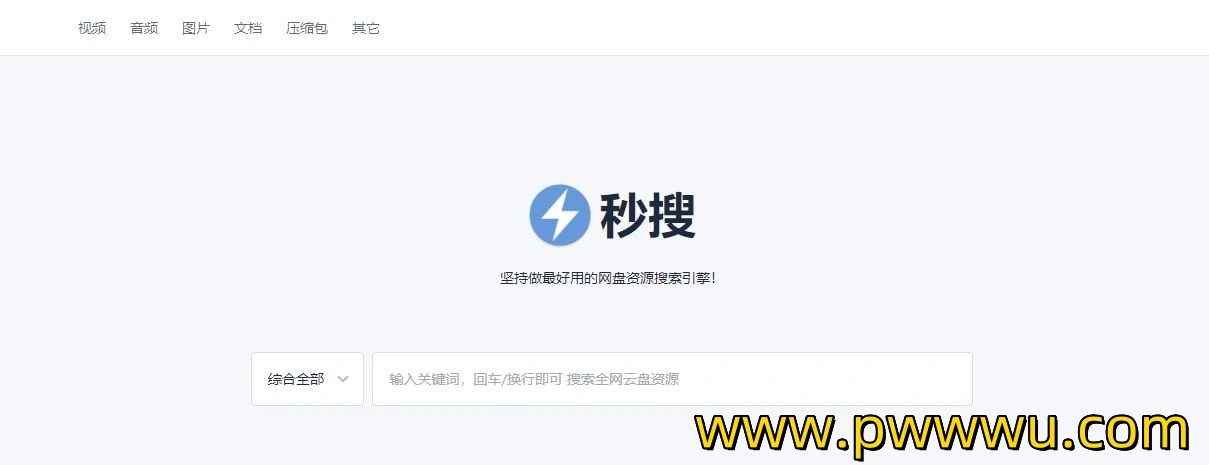The height and width of the screenshot is (465, 1209).
Task: Focus the keyword search input field
Action: click(672, 379)
